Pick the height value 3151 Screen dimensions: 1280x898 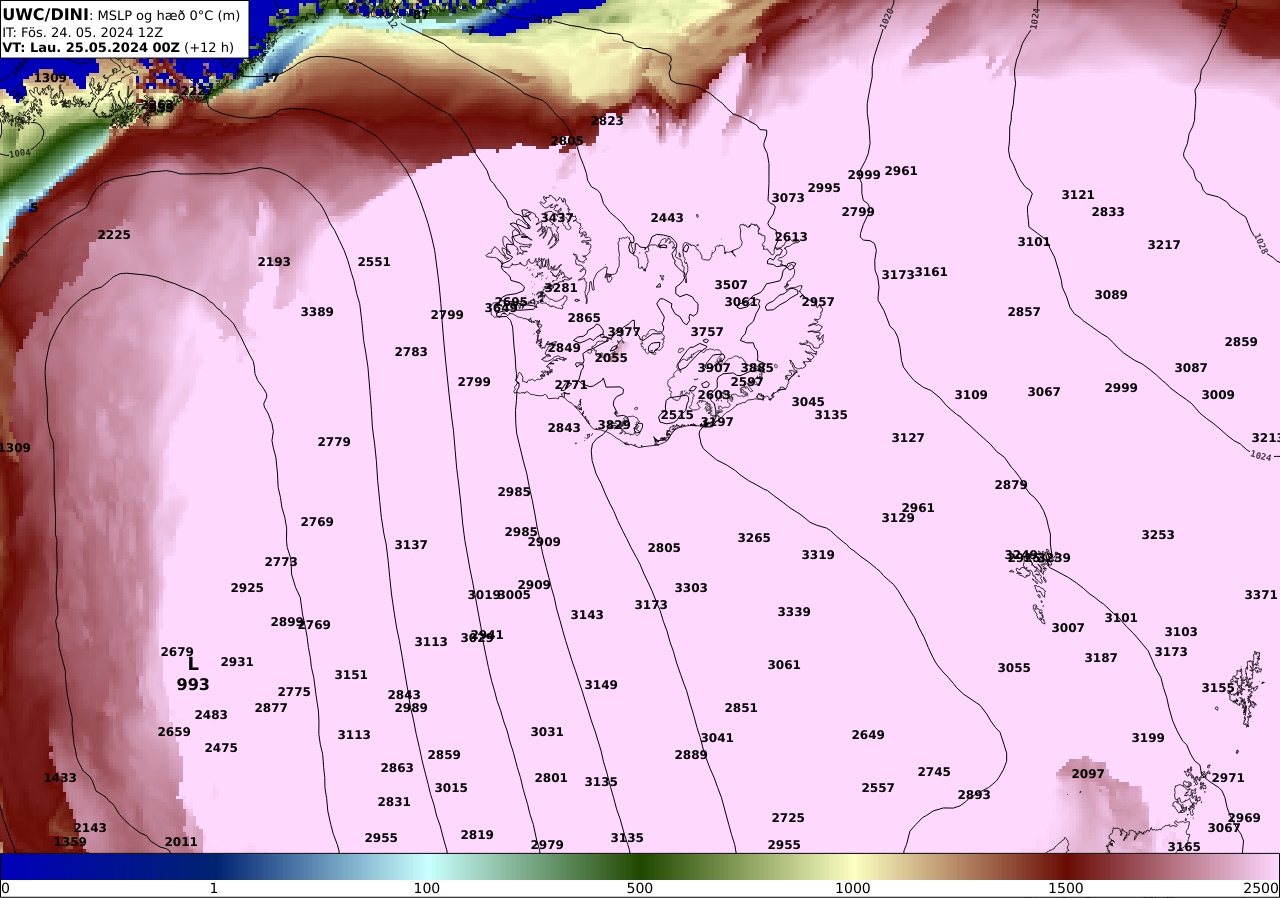coord(351,675)
